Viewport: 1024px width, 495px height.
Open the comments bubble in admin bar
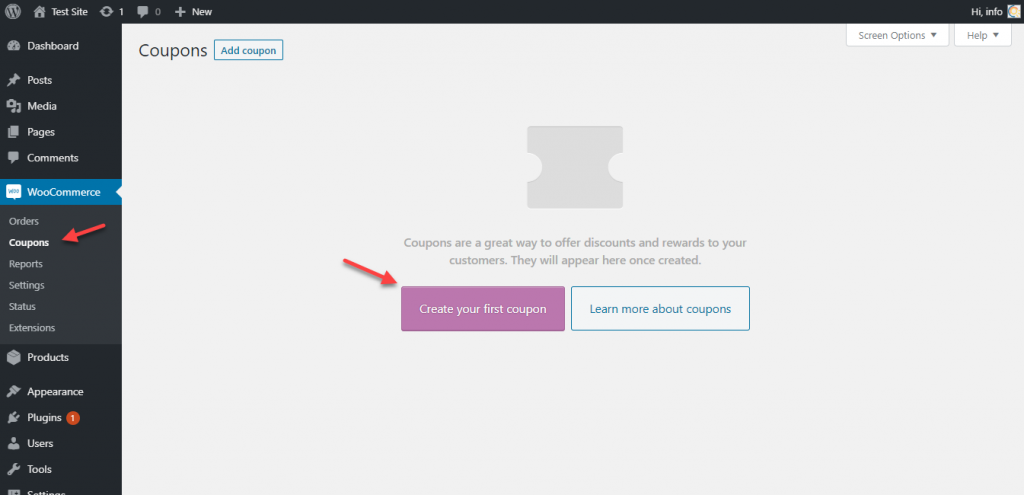tap(150, 11)
